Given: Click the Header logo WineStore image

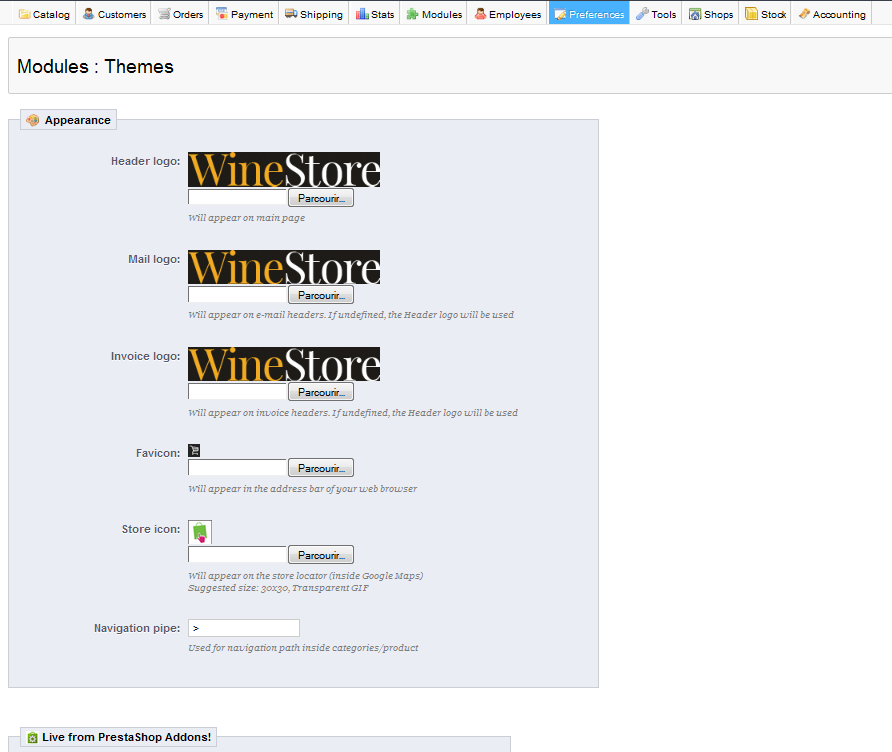Looking at the screenshot, I should point(284,170).
